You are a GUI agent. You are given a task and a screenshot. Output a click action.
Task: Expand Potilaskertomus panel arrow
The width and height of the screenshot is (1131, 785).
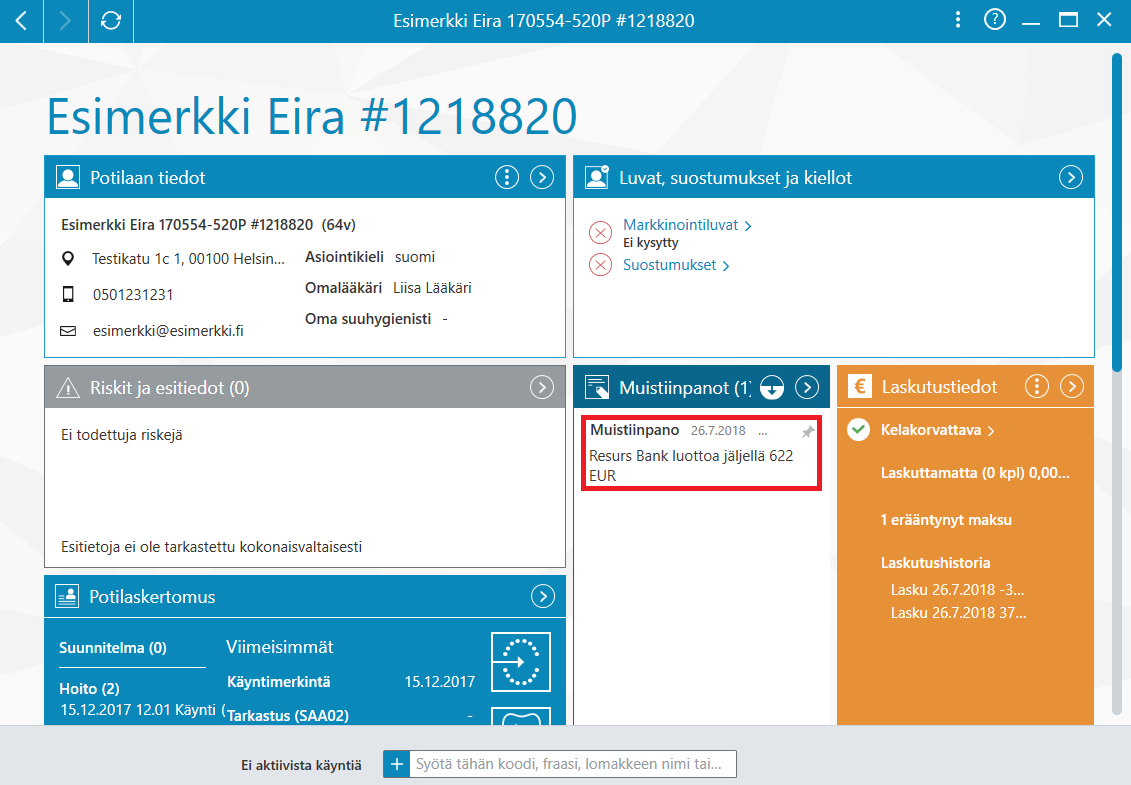click(543, 596)
